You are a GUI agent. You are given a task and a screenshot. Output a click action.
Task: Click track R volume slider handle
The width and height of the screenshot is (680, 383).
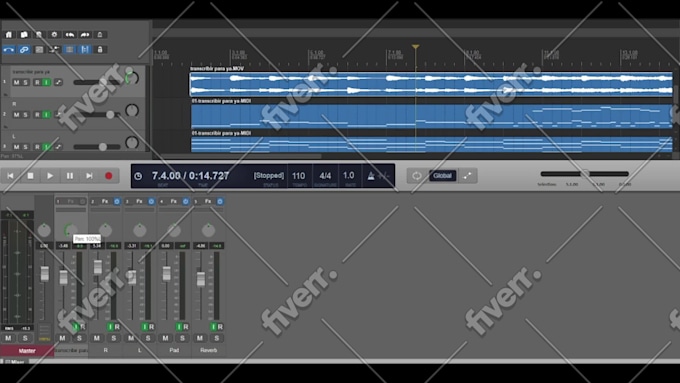[110, 115]
